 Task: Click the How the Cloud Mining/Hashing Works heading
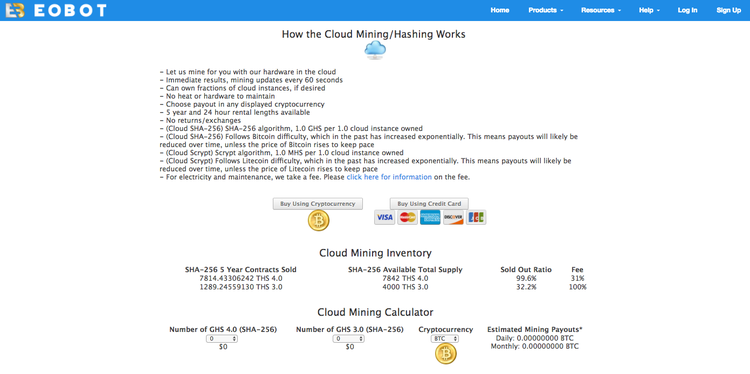point(374,34)
